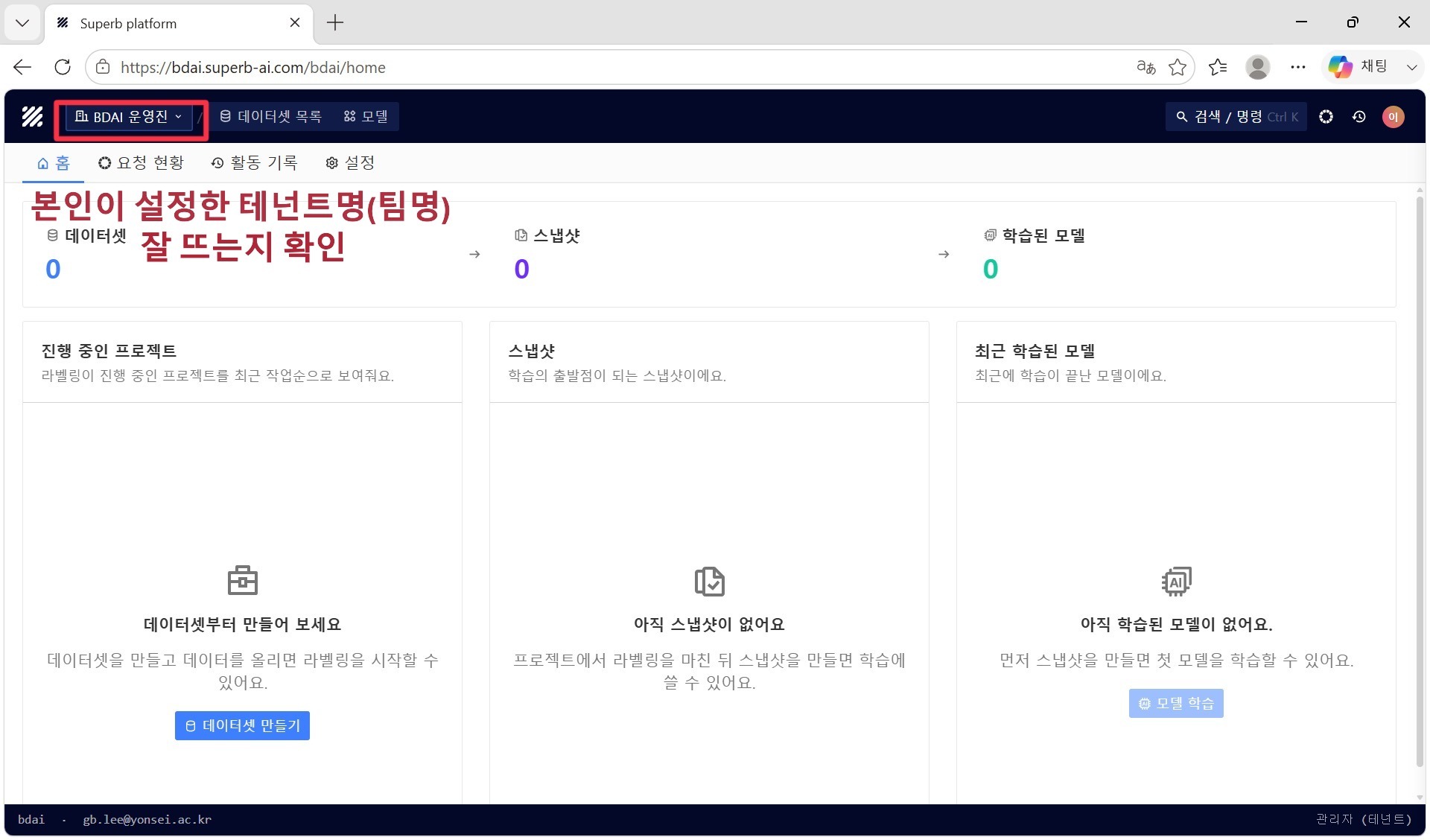Click the 최근 학습된 모델 heading
The image size is (1430, 840).
[1035, 351]
